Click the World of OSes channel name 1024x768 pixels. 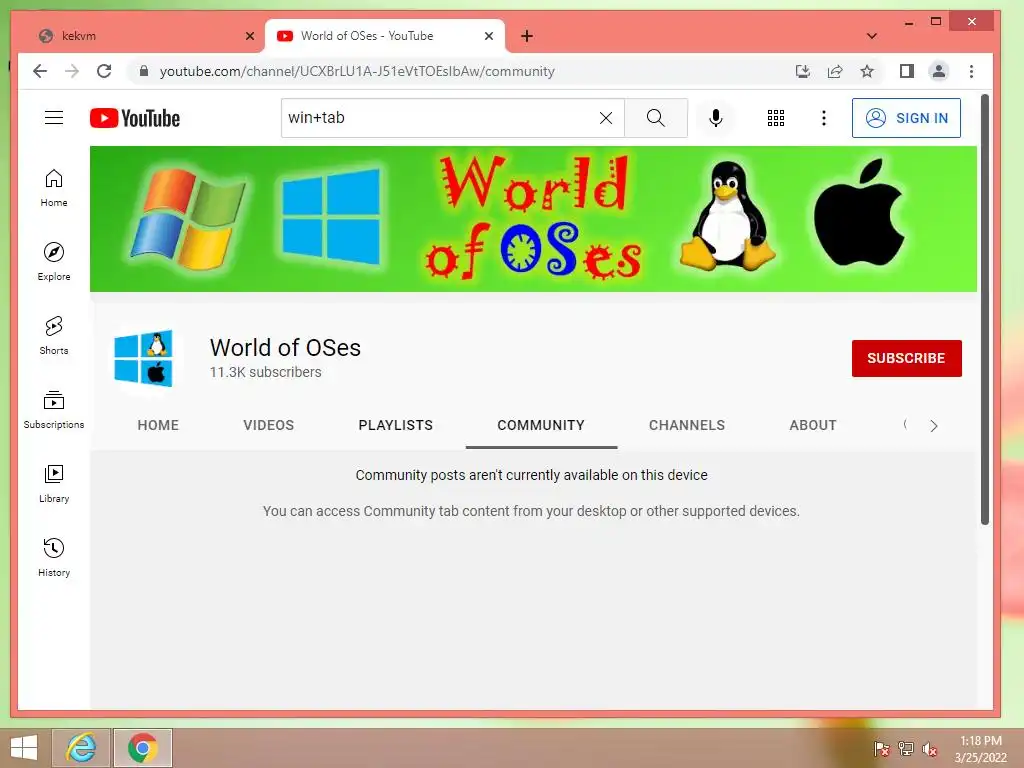(x=285, y=347)
